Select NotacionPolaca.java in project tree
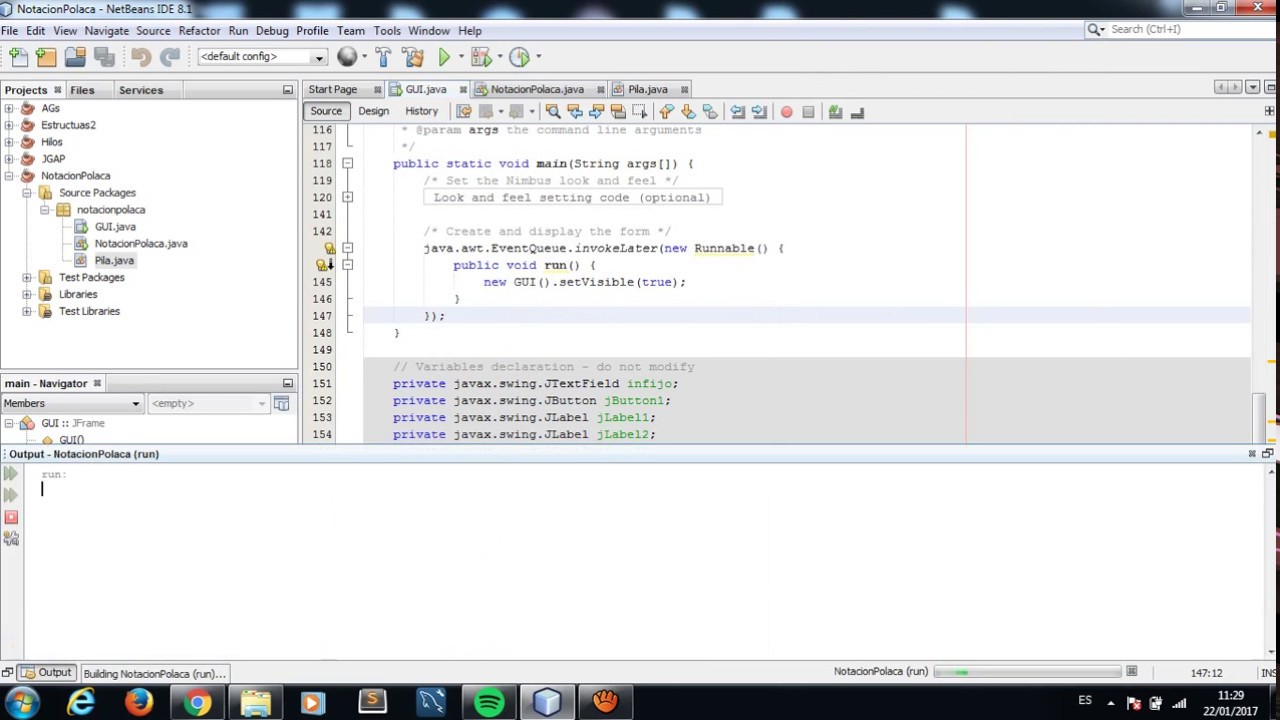The image size is (1280, 720). tap(140, 244)
